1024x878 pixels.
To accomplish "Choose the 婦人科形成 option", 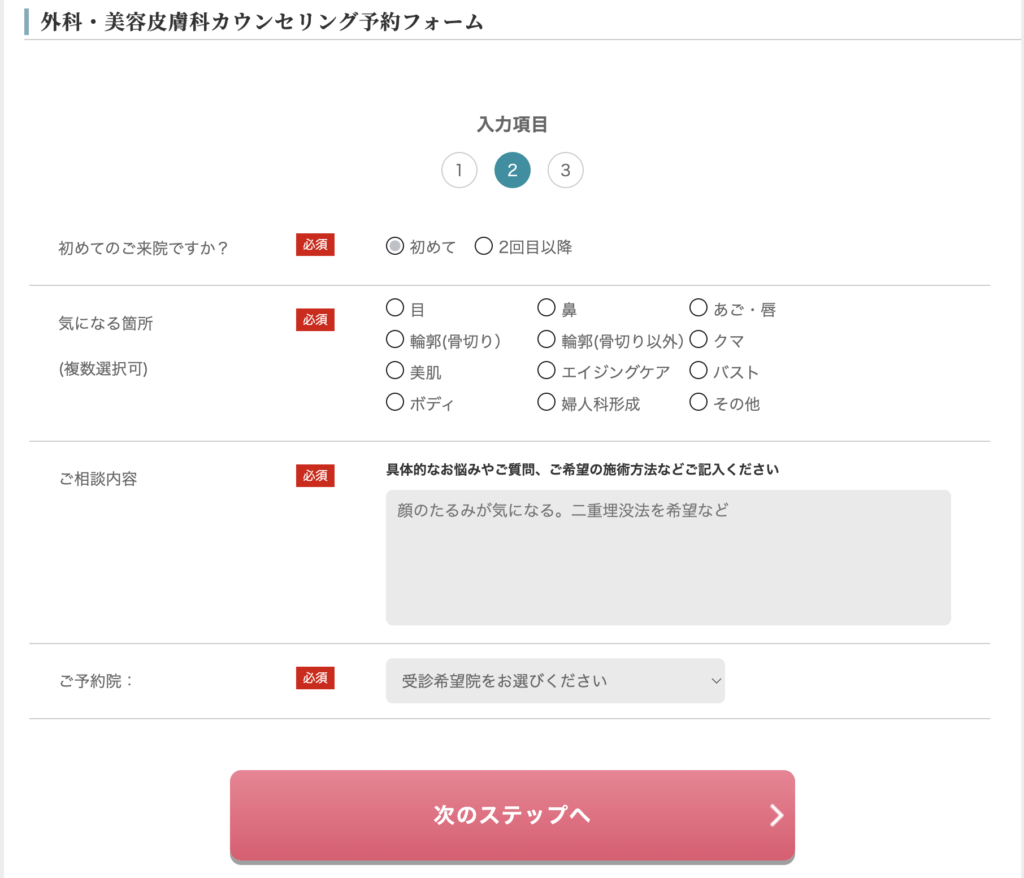I will [546, 403].
